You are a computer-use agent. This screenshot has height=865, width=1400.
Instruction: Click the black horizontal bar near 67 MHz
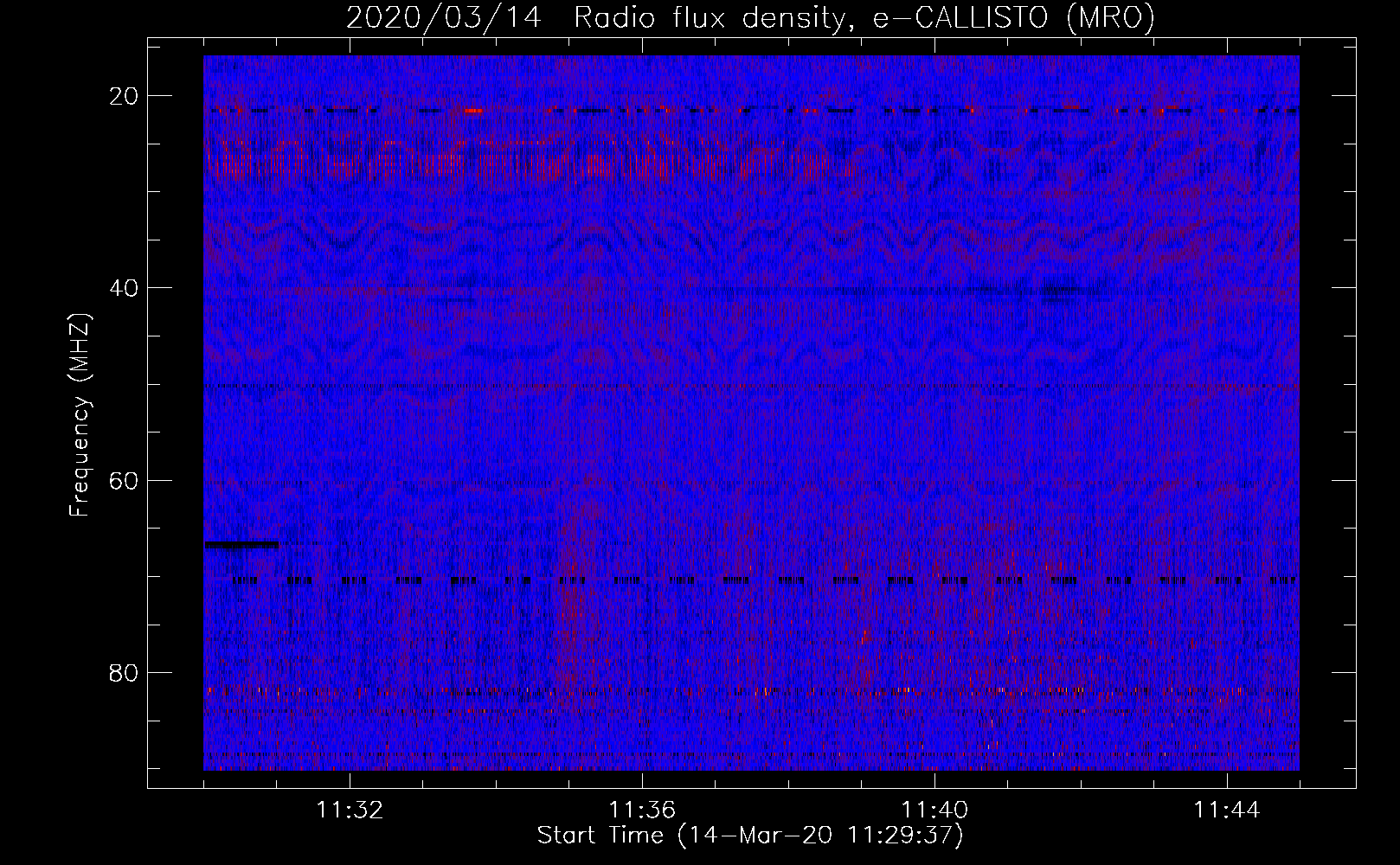[x=241, y=544]
